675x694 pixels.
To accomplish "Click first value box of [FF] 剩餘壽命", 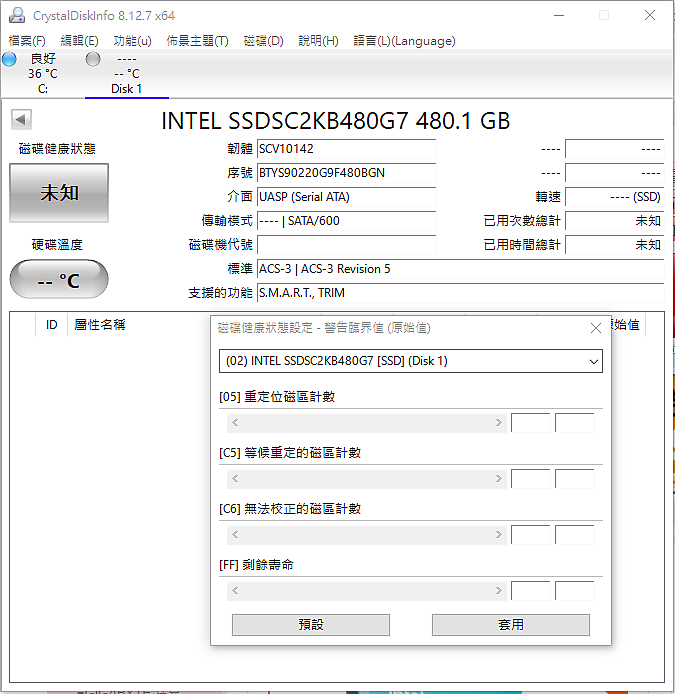I will pos(531,590).
